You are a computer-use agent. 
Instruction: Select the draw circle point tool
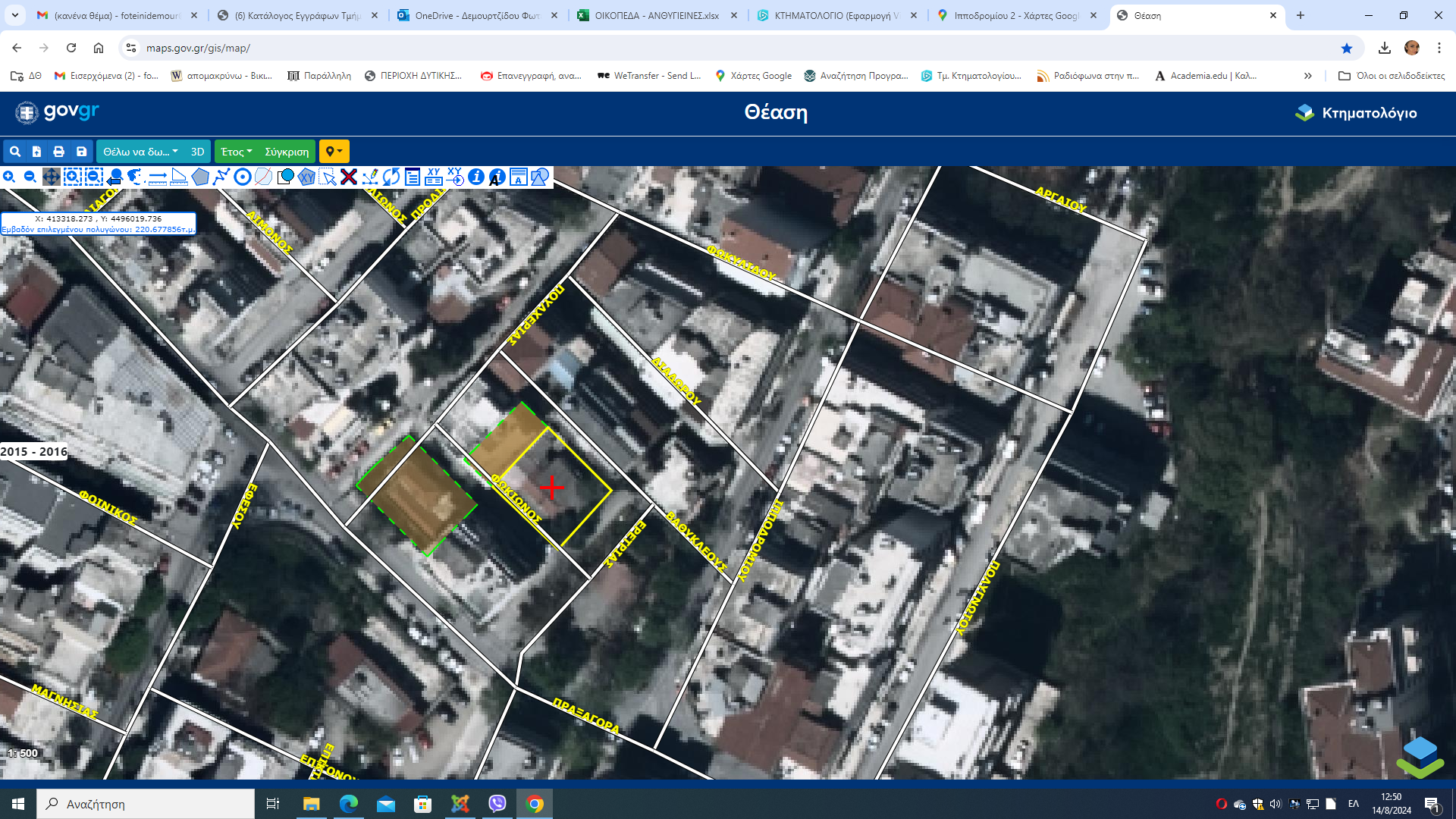click(243, 177)
